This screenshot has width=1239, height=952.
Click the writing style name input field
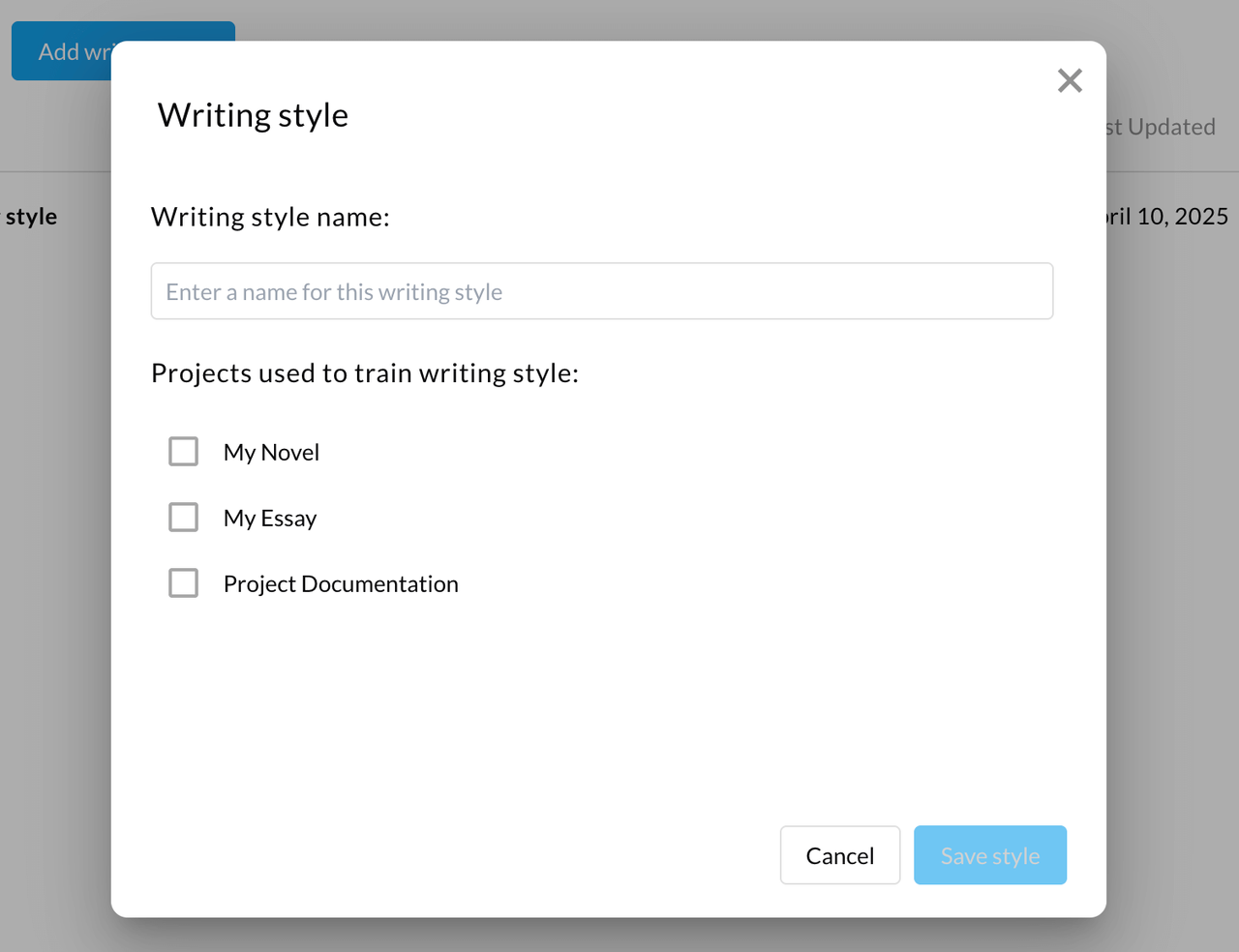[x=601, y=291]
